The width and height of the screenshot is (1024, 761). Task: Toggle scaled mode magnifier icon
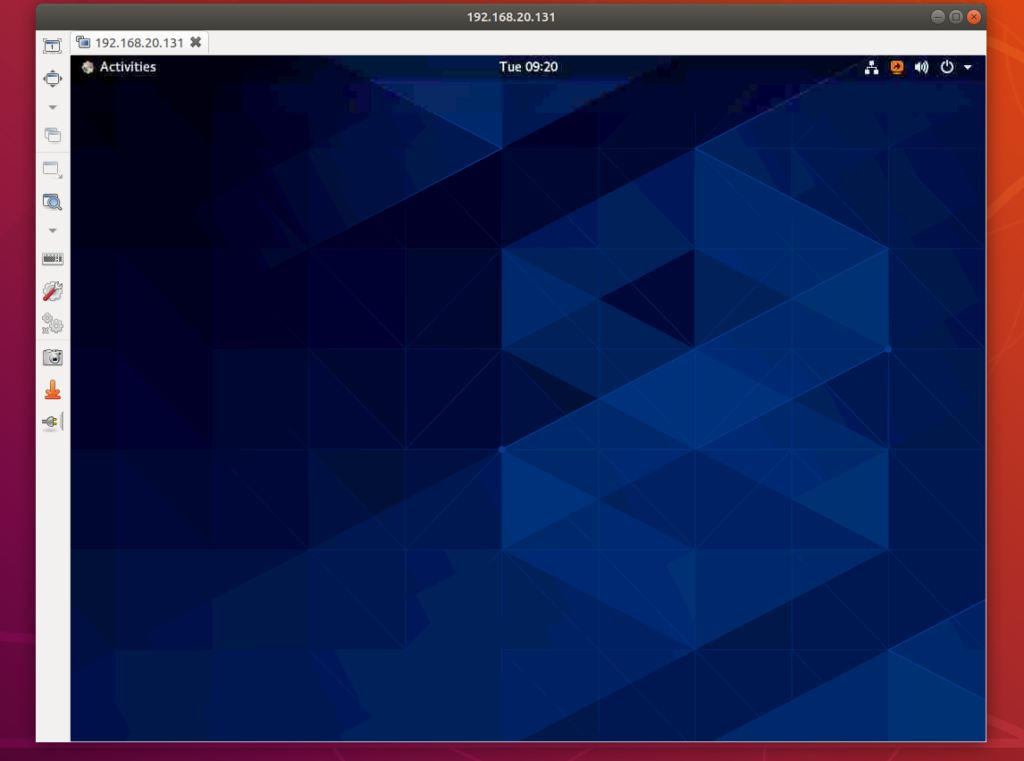coord(52,202)
